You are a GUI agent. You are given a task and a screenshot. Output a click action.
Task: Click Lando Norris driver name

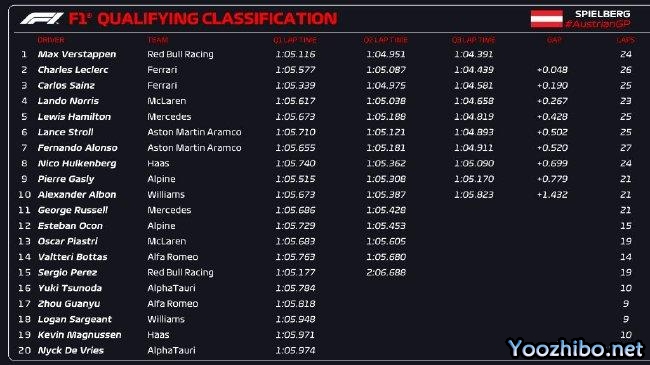coord(68,101)
